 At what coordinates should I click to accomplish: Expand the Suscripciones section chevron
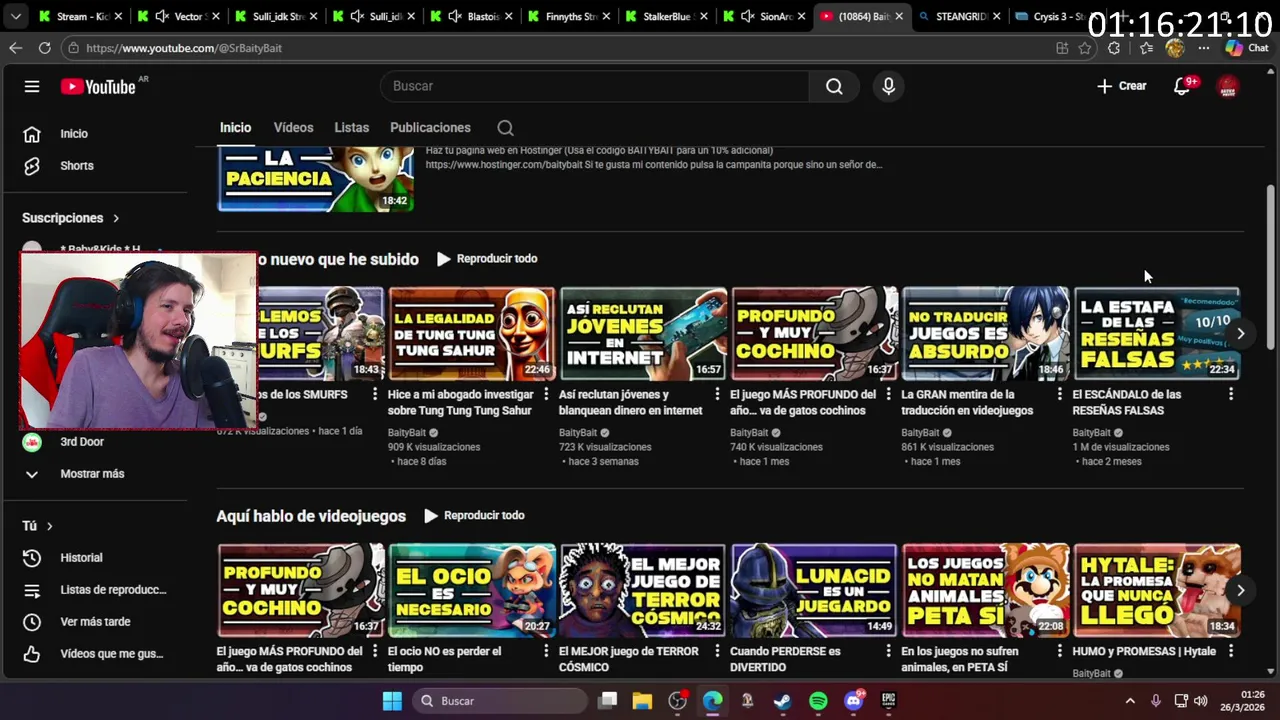point(116,218)
